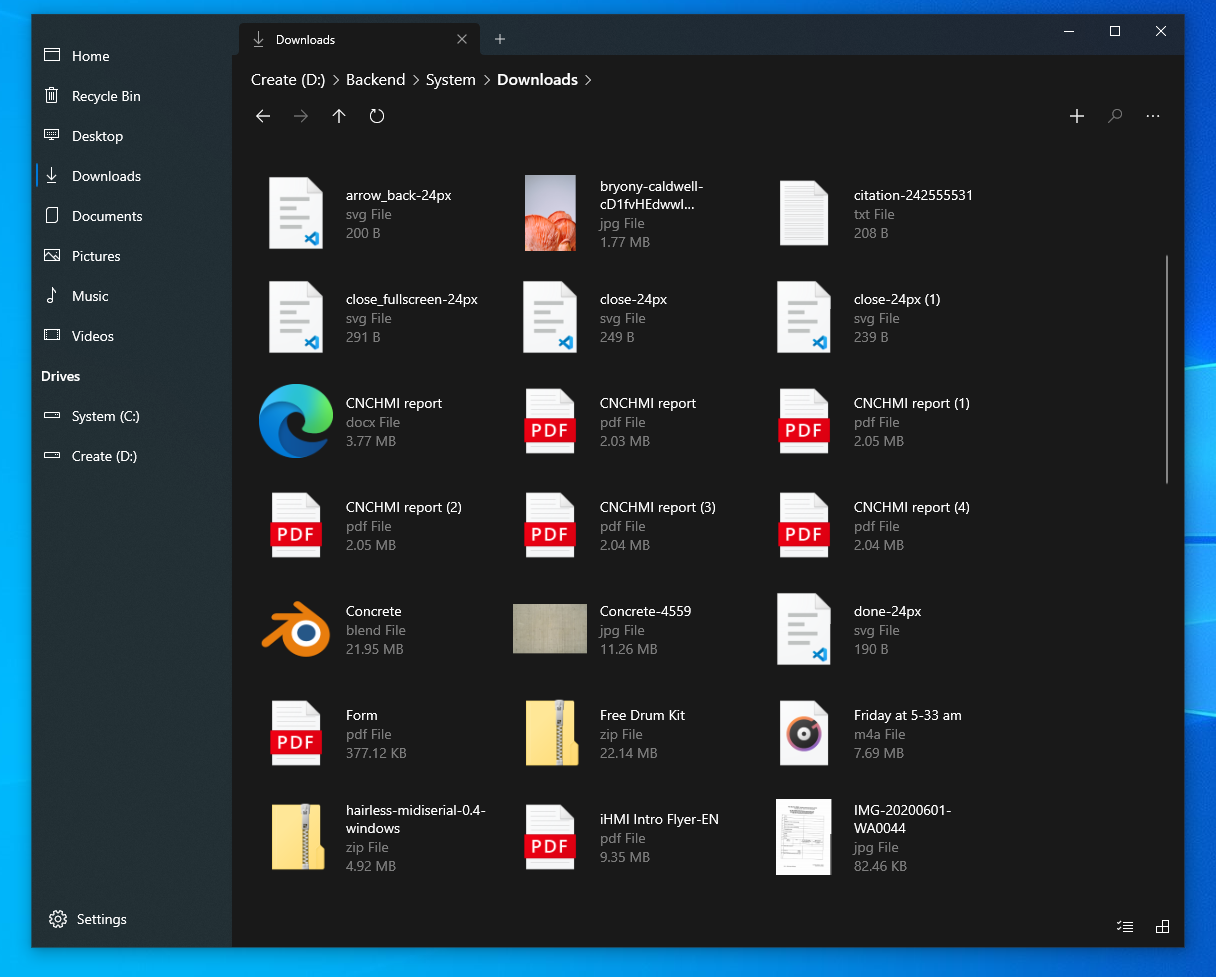Screen dimensions: 1216x977
Task: Select the bryony-caldwell jpg thumbnail
Action: coord(550,213)
